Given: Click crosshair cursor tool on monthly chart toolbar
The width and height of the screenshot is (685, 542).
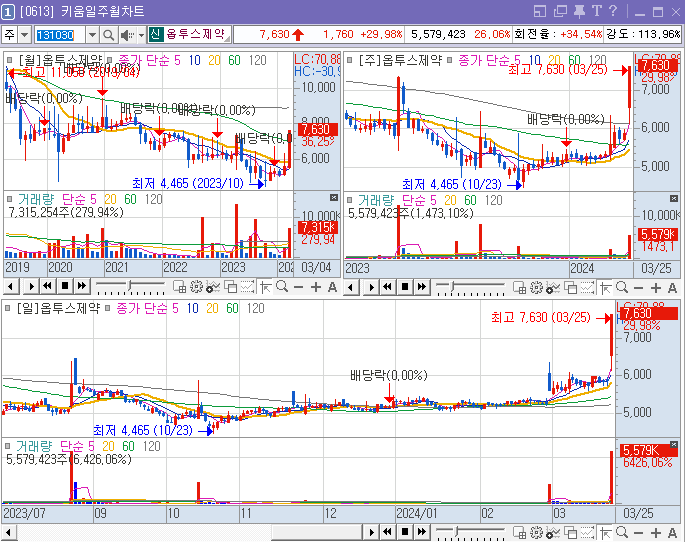Looking at the screenshot, I should point(265,287).
